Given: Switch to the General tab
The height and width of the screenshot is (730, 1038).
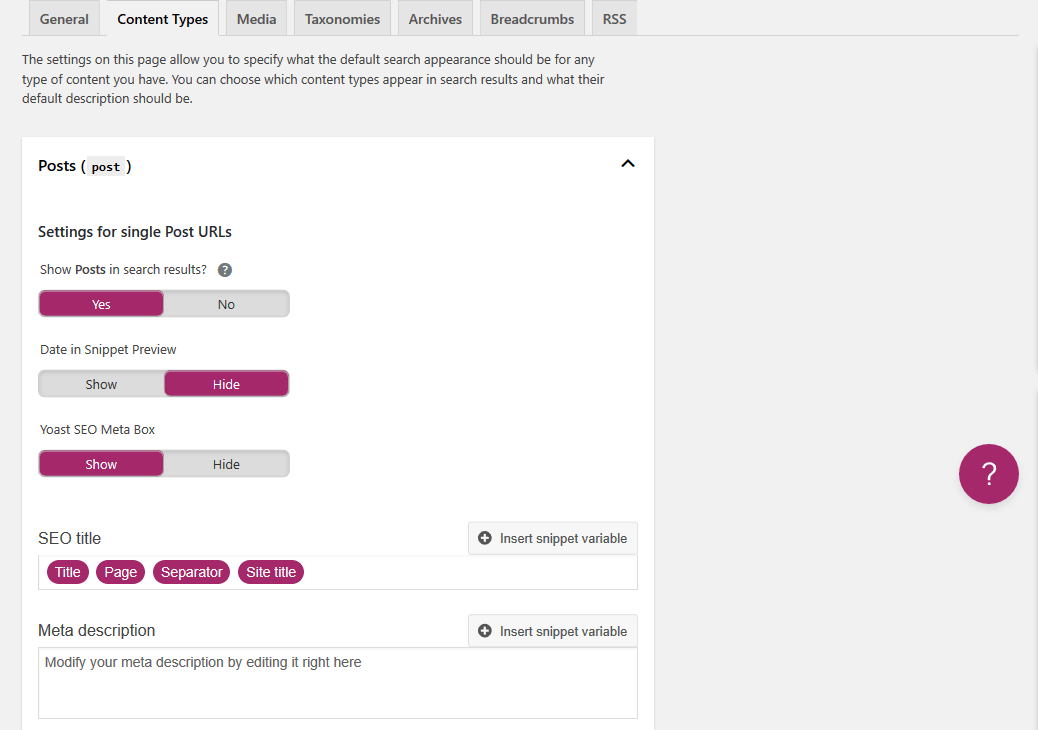Looking at the screenshot, I should [64, 19].
